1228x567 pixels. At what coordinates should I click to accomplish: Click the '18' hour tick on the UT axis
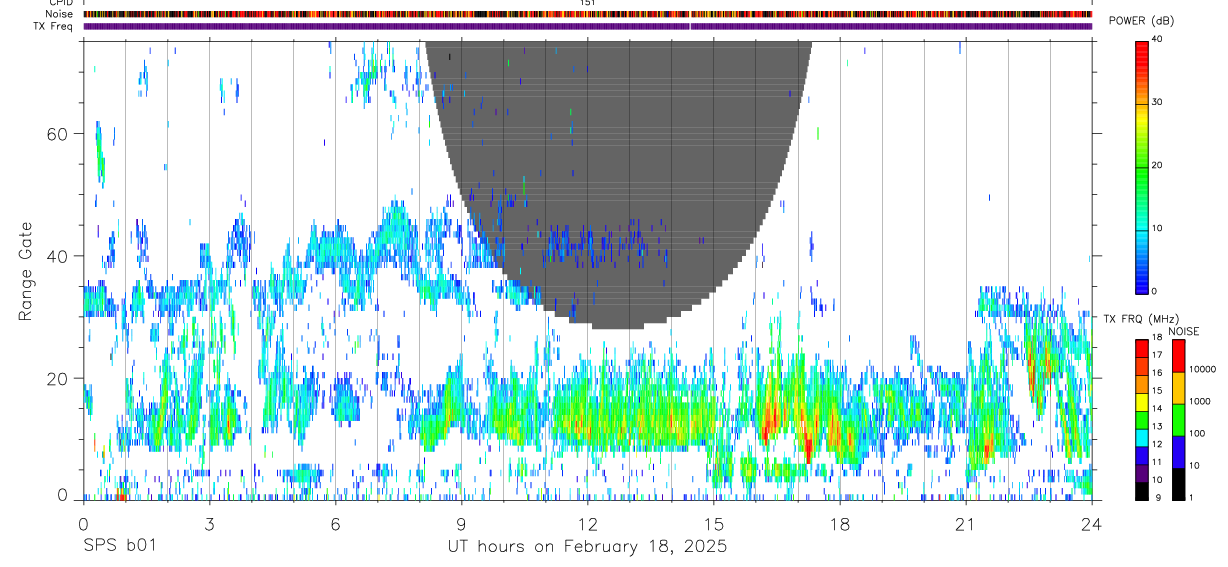(x=840, y=523)
